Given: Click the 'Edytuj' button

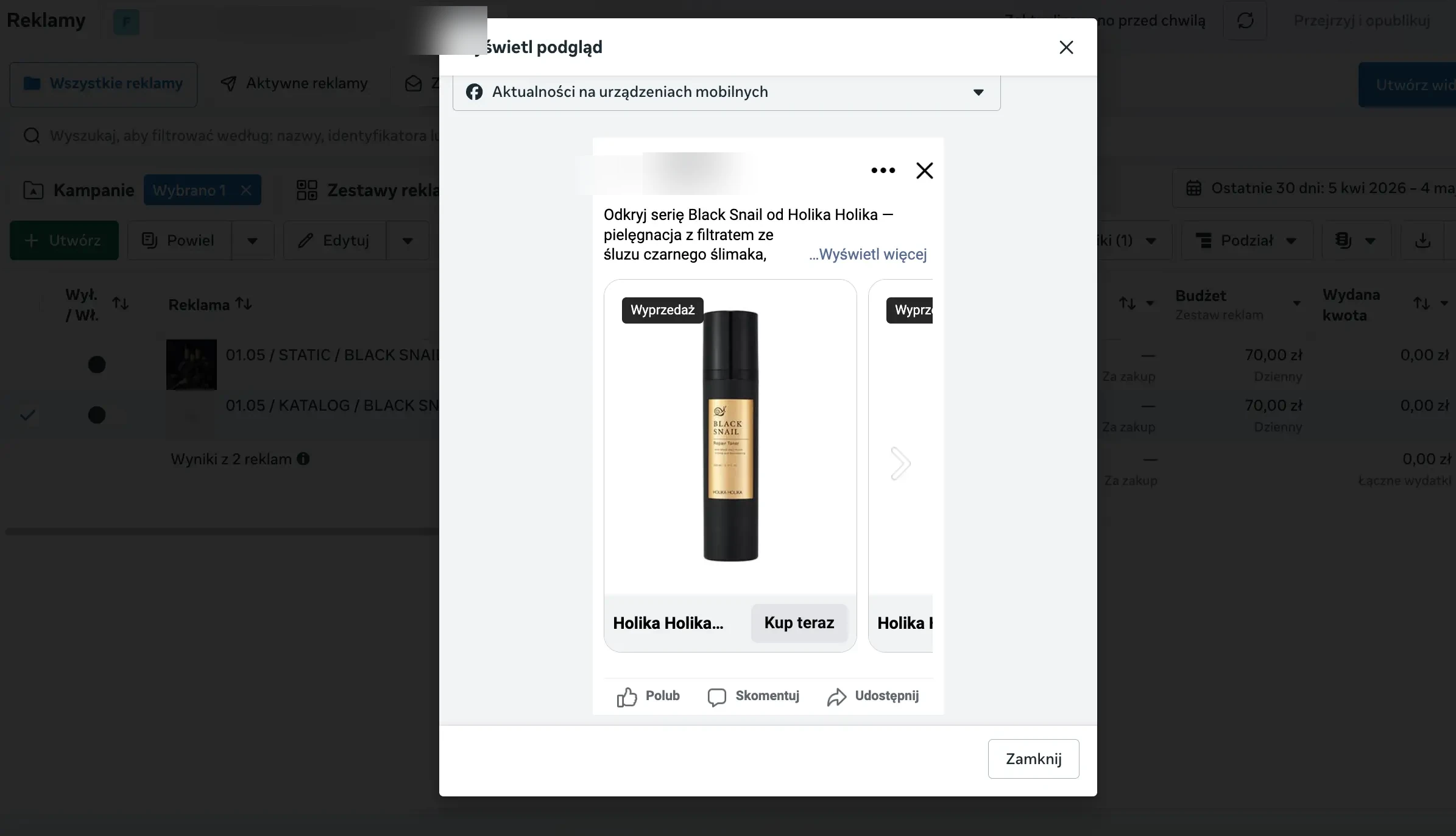Looking at the screenshot, I should pos(334,240).
